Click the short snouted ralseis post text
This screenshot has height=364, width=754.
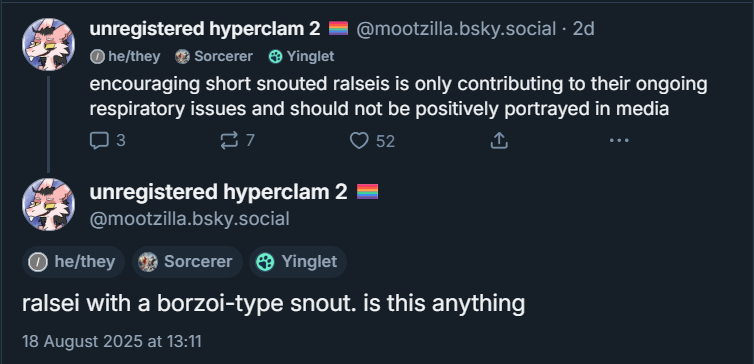pos(398,97)
